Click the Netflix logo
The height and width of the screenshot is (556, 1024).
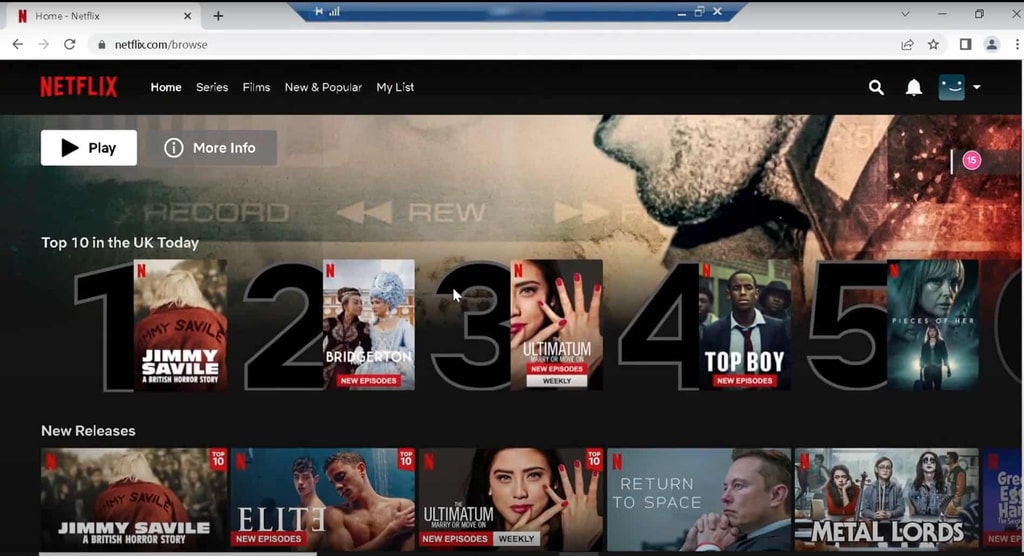click(79, 87)
